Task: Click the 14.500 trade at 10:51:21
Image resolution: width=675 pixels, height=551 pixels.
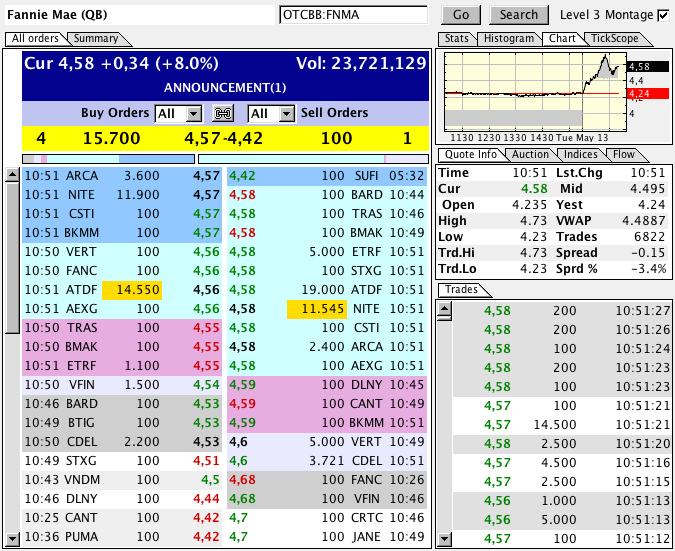Action: 562,425
